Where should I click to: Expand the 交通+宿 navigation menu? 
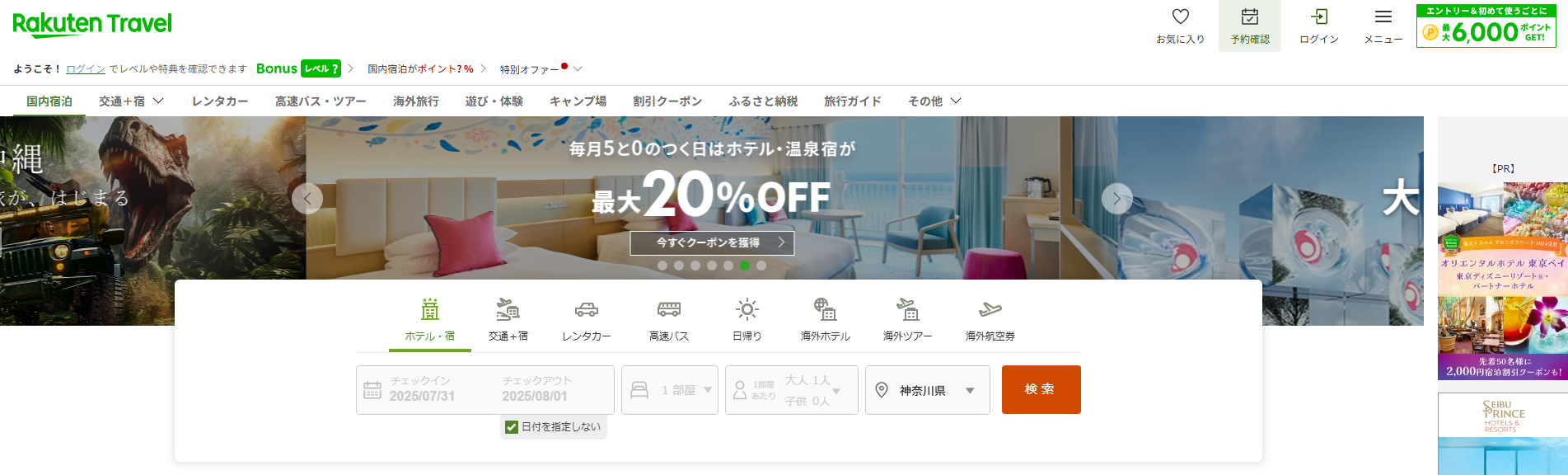(x=131, y=101)
